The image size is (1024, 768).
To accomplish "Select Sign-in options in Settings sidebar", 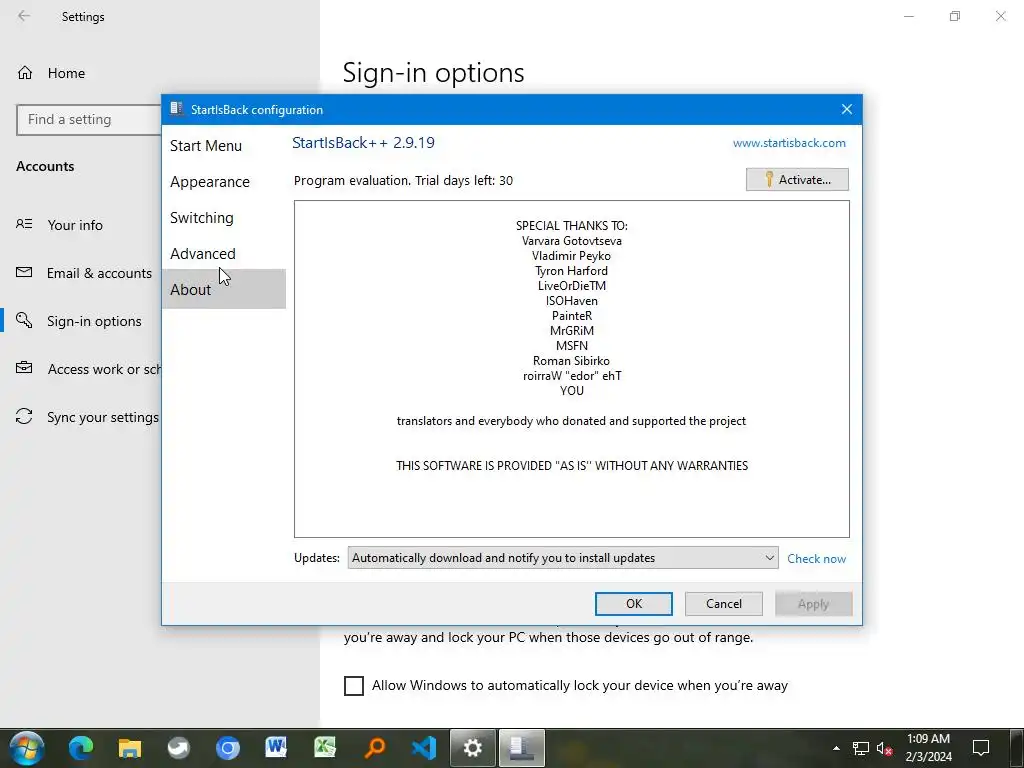I will click(x=94, y=321).
